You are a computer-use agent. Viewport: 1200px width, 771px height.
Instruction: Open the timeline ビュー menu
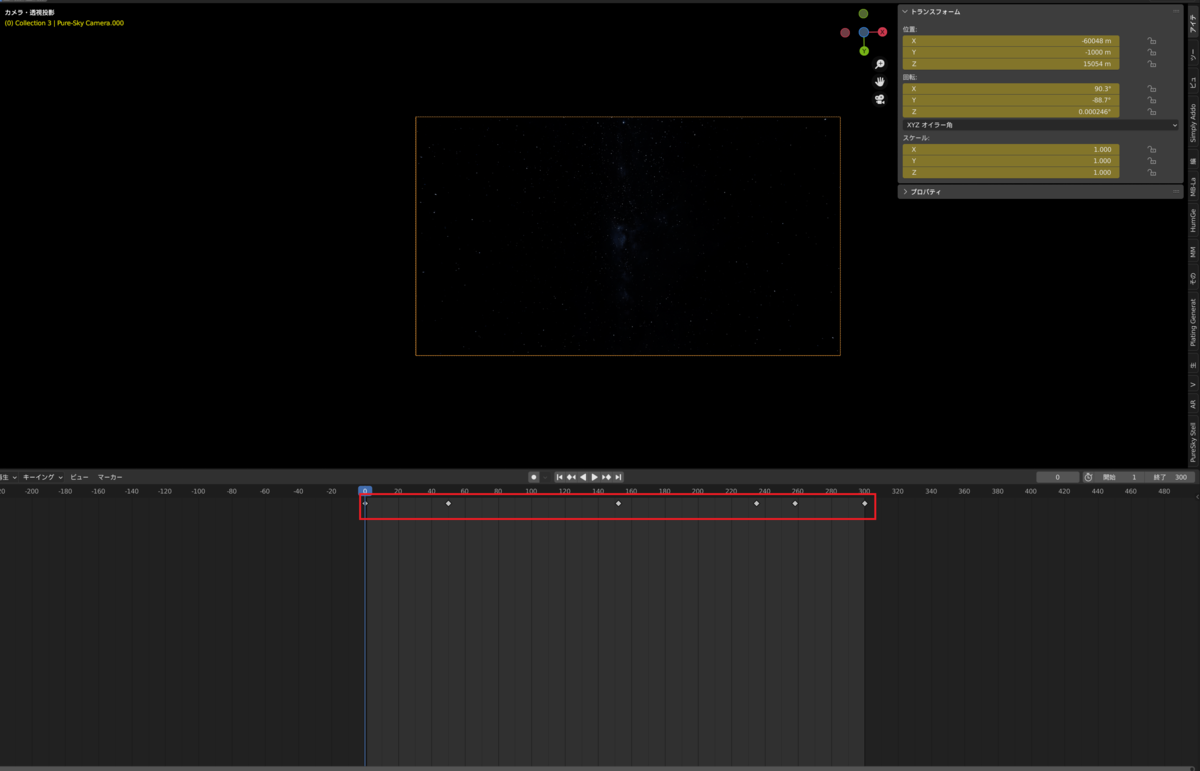pyautogui.click(x=79, y=477)
